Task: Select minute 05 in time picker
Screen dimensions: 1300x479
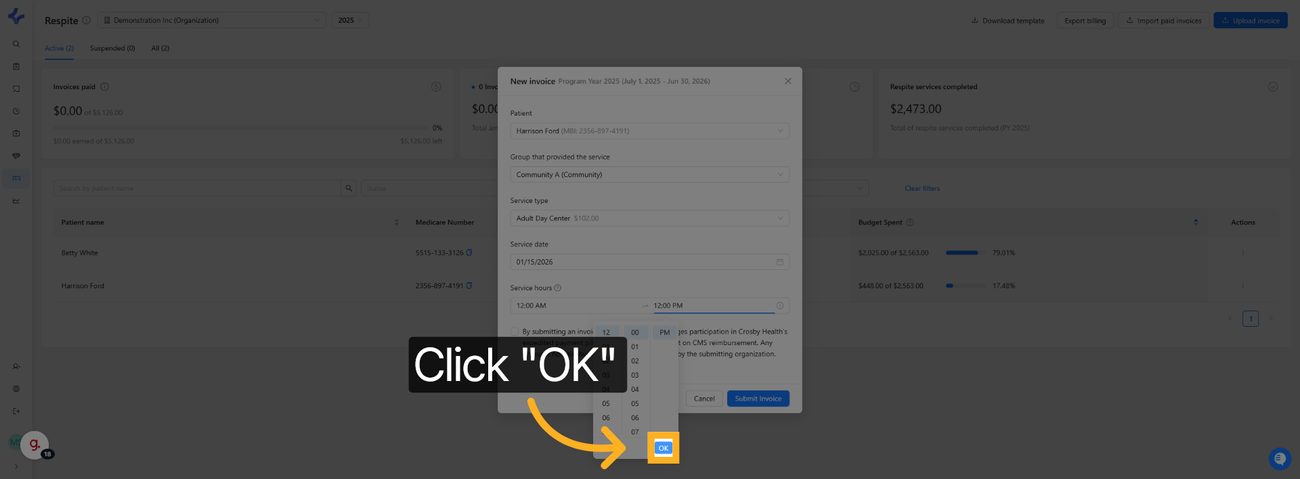Action: tap(635, 404)
